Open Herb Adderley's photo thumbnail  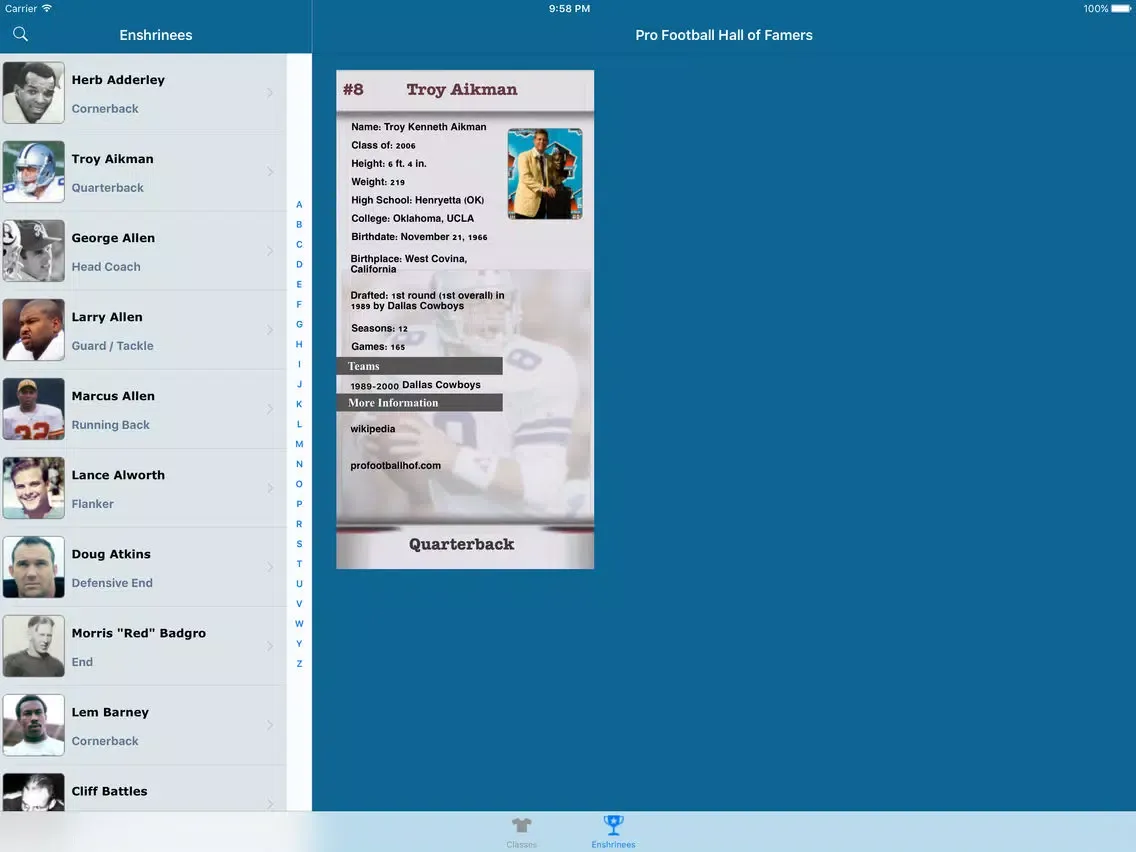[33, 93]
